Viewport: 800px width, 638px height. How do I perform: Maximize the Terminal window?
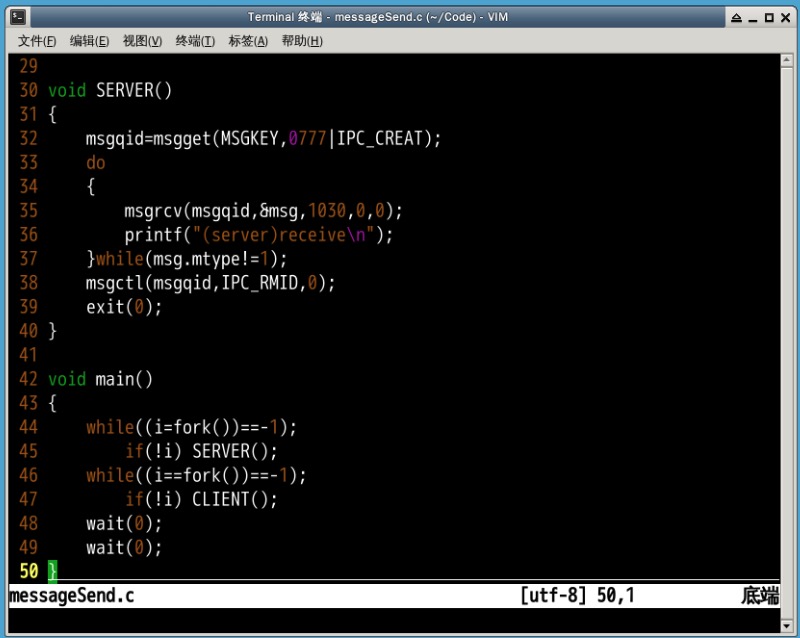768,17
